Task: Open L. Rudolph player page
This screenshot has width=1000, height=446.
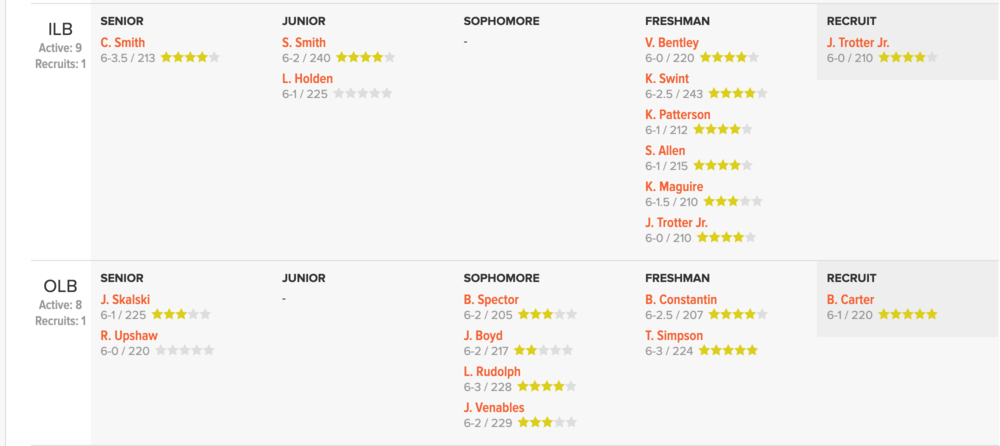Action: tap(492, 371)
